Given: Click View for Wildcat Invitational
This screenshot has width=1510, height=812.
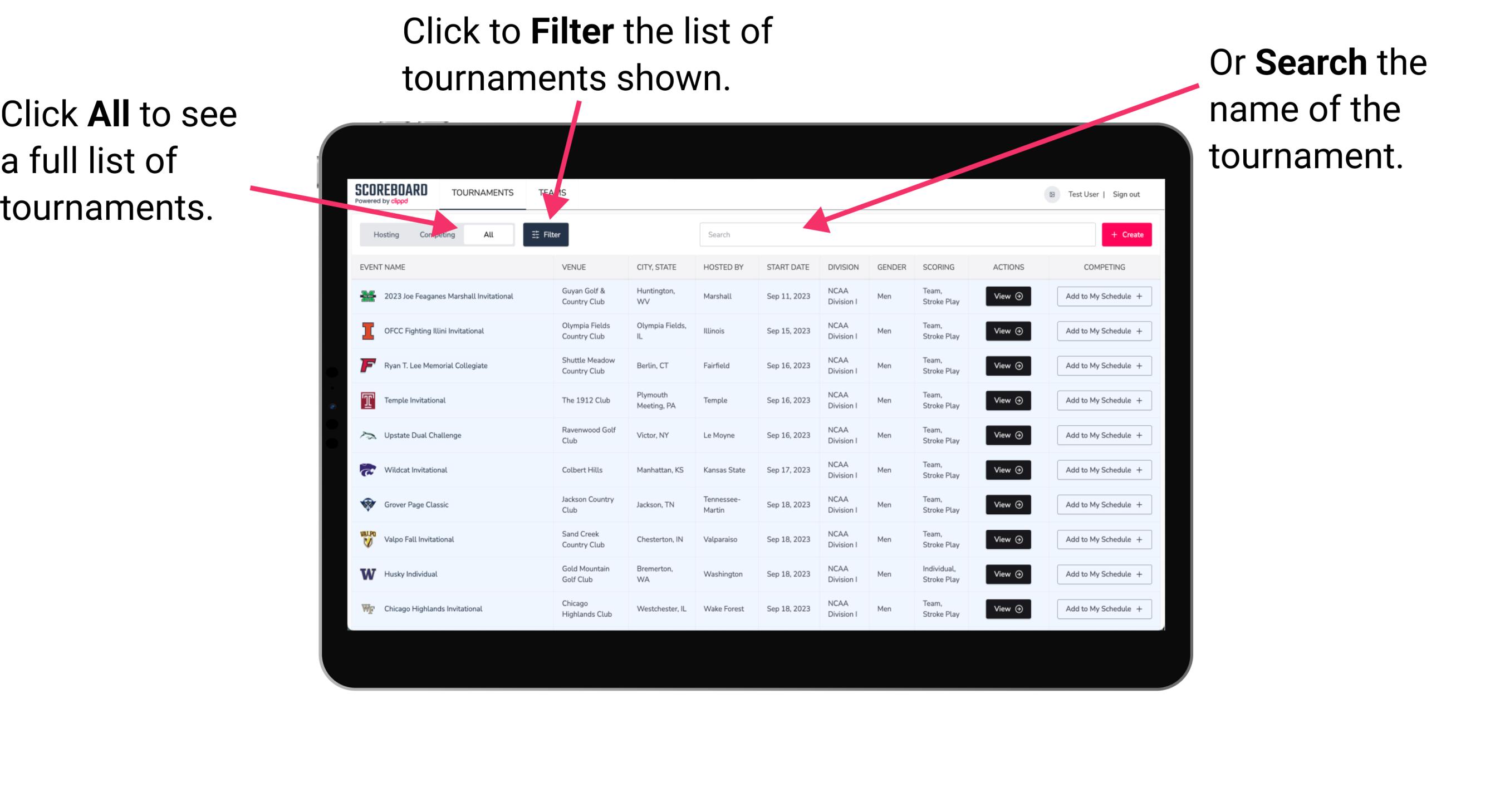Looking at the screenshot, I should [x=1007, y=470].
